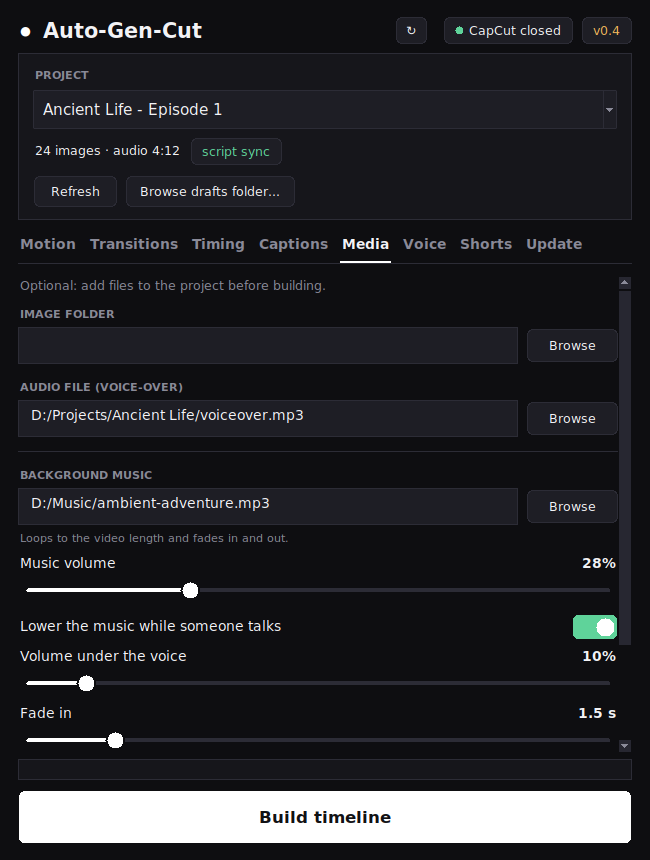Click the empty Image Folder input field
The width and height of the screenshot is (650, 860).
click(x=268, y=346)
